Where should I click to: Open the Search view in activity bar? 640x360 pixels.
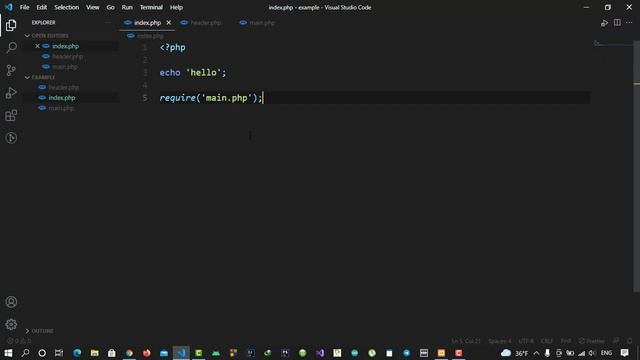[x=11, y=48]
